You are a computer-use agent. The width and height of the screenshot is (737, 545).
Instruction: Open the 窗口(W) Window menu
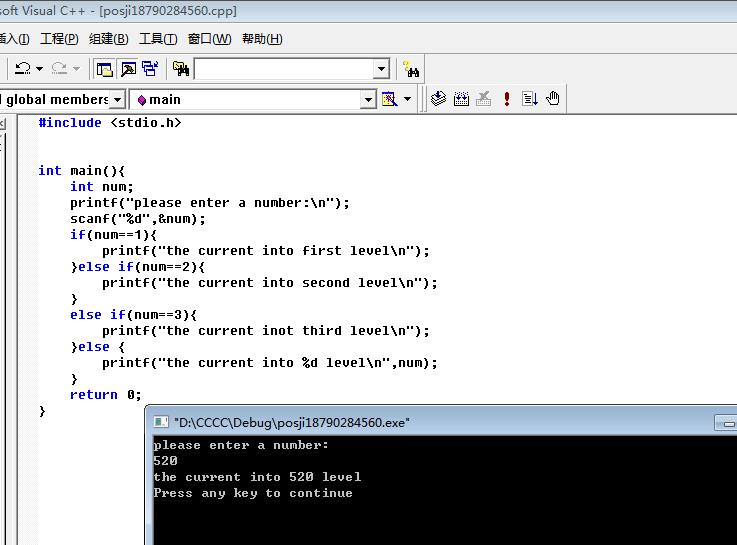(x=209, y=39)
